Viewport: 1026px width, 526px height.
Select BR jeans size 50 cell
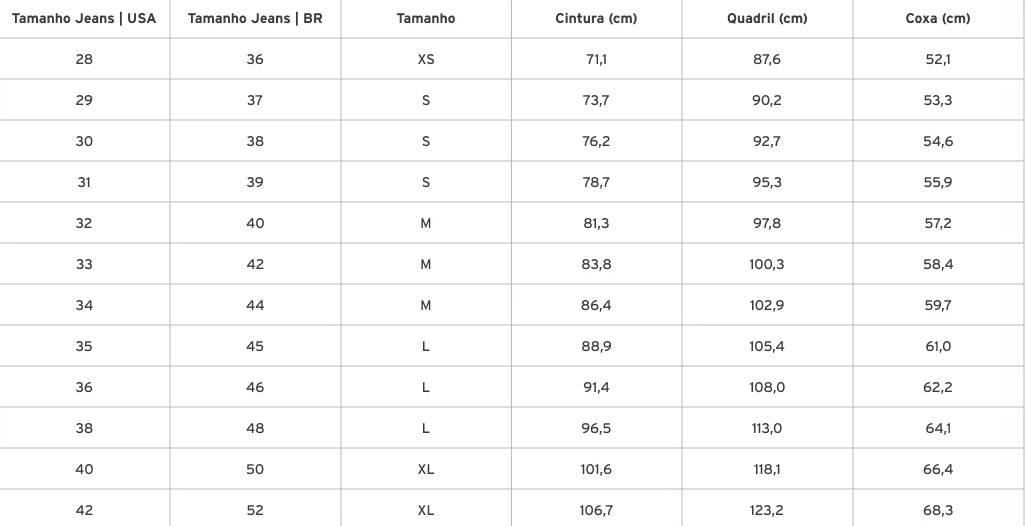pos(255,469)
